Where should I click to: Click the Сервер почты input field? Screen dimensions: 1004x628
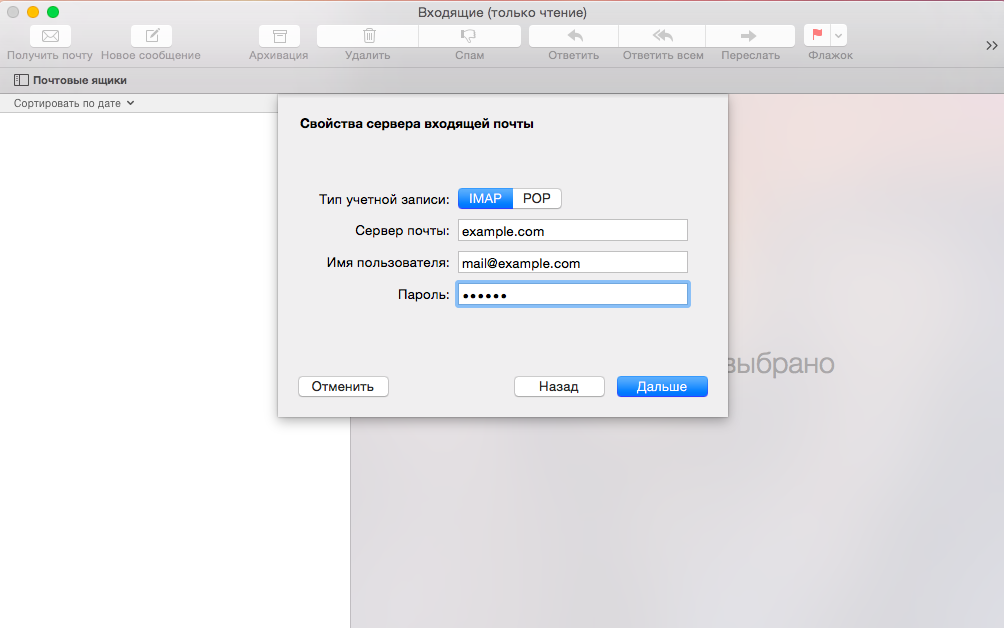pos(572,231)
